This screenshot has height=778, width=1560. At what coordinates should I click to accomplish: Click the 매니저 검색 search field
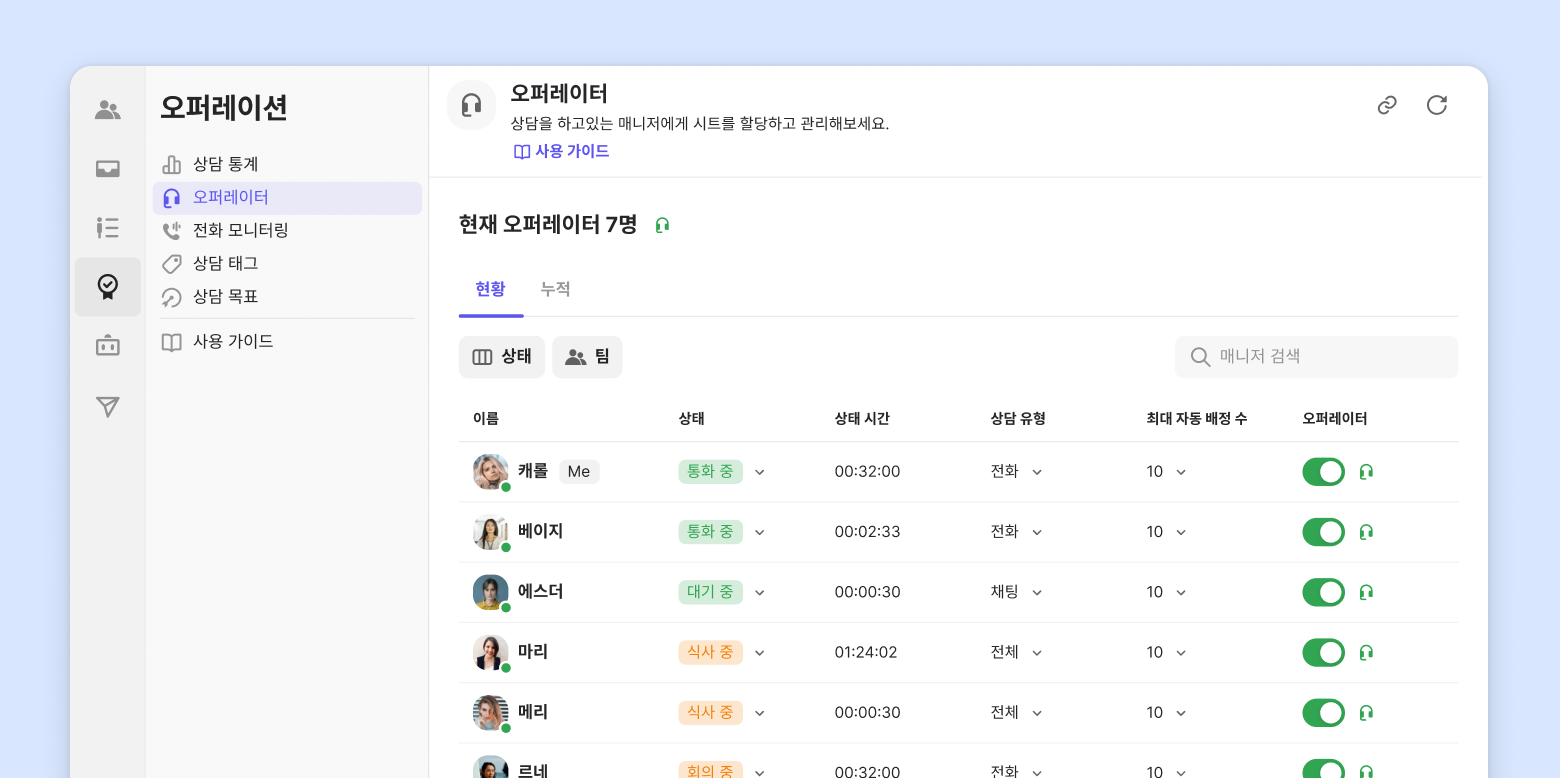click(x=1316, y=357)
